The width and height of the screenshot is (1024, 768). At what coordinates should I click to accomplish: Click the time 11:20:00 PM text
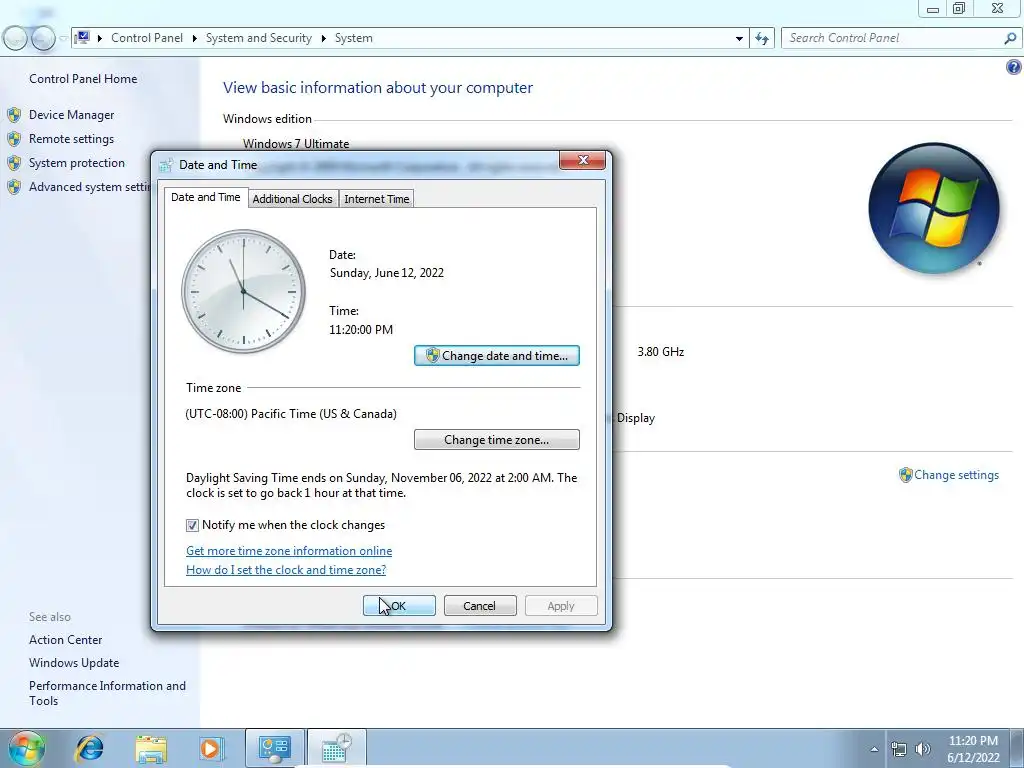click(x=361, y=330)
